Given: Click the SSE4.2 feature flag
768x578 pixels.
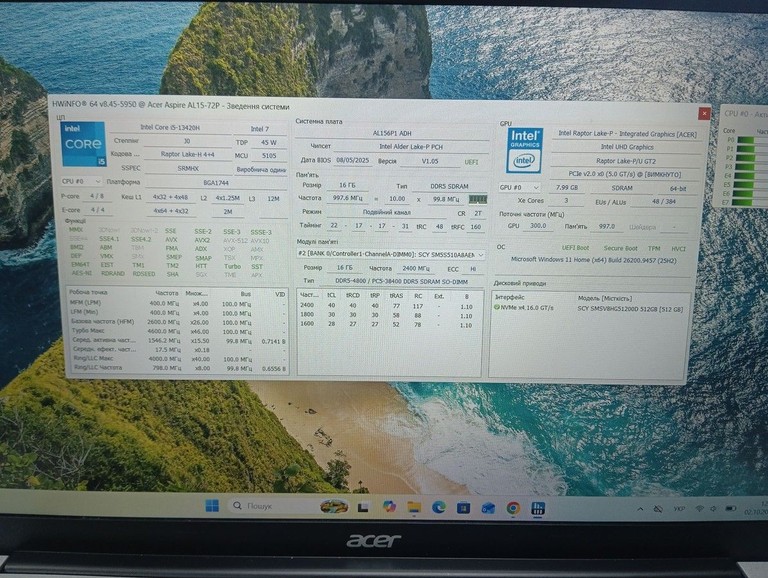Looking at the screenshot, I should (141, 239).
